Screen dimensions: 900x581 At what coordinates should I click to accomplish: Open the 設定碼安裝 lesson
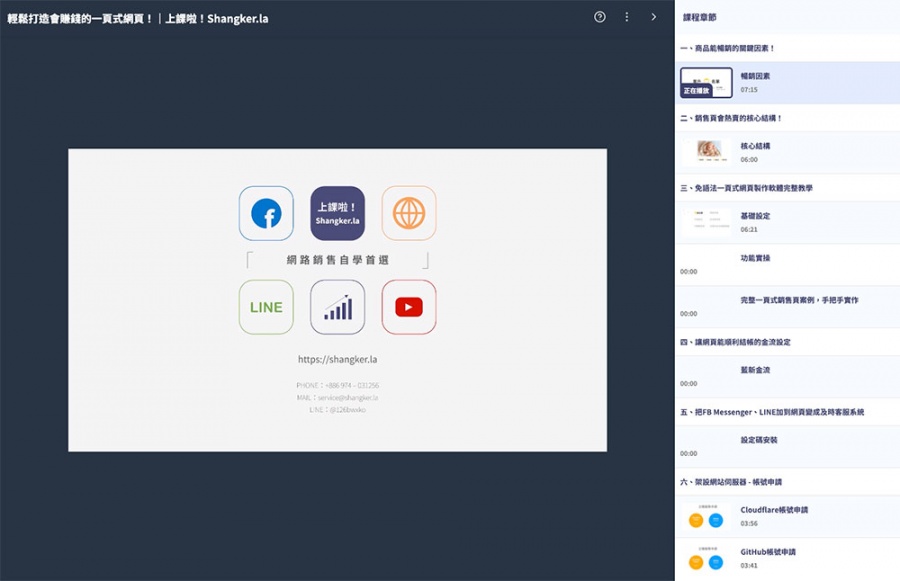pyautogui.click(x=759, y=440)
